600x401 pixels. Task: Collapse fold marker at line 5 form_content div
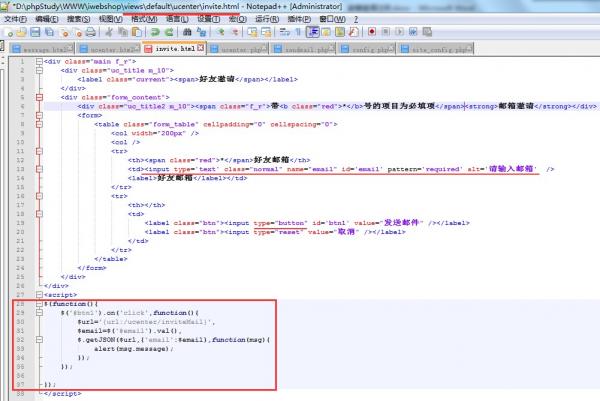pyautogui.click(x=39, y=97)
